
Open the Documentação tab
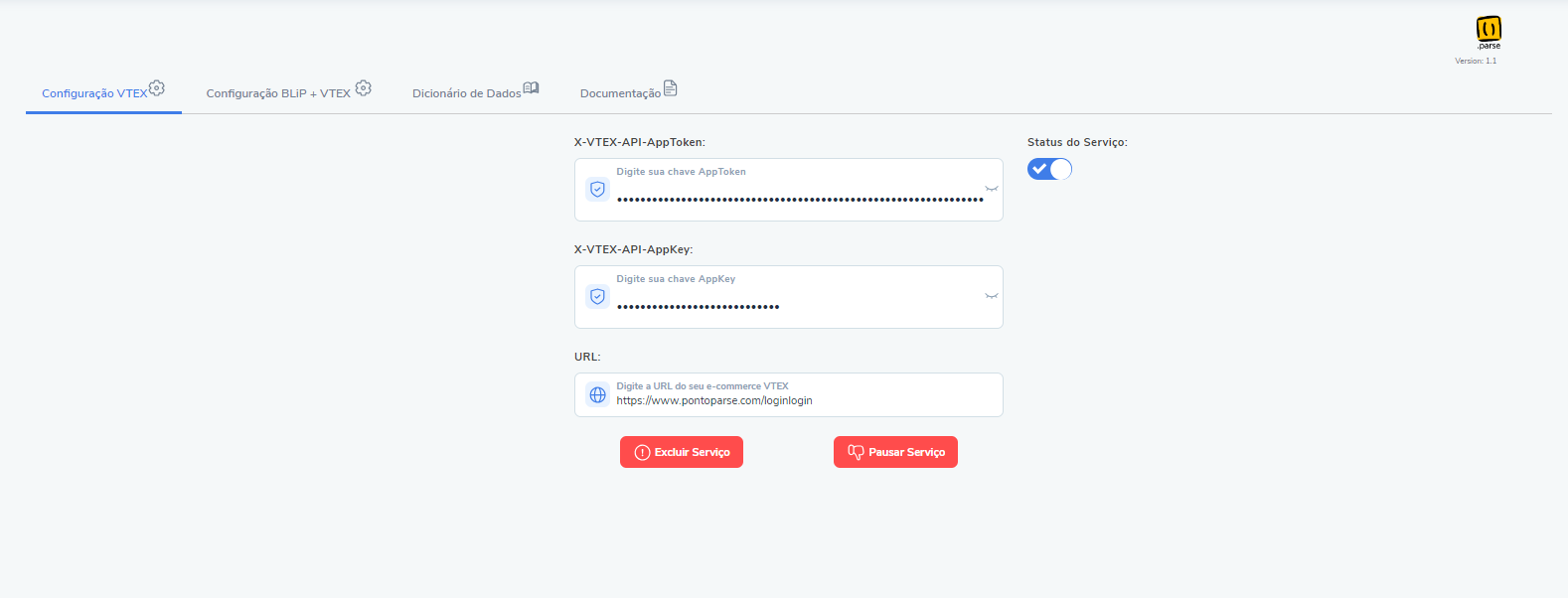click(x=629, y=91)
